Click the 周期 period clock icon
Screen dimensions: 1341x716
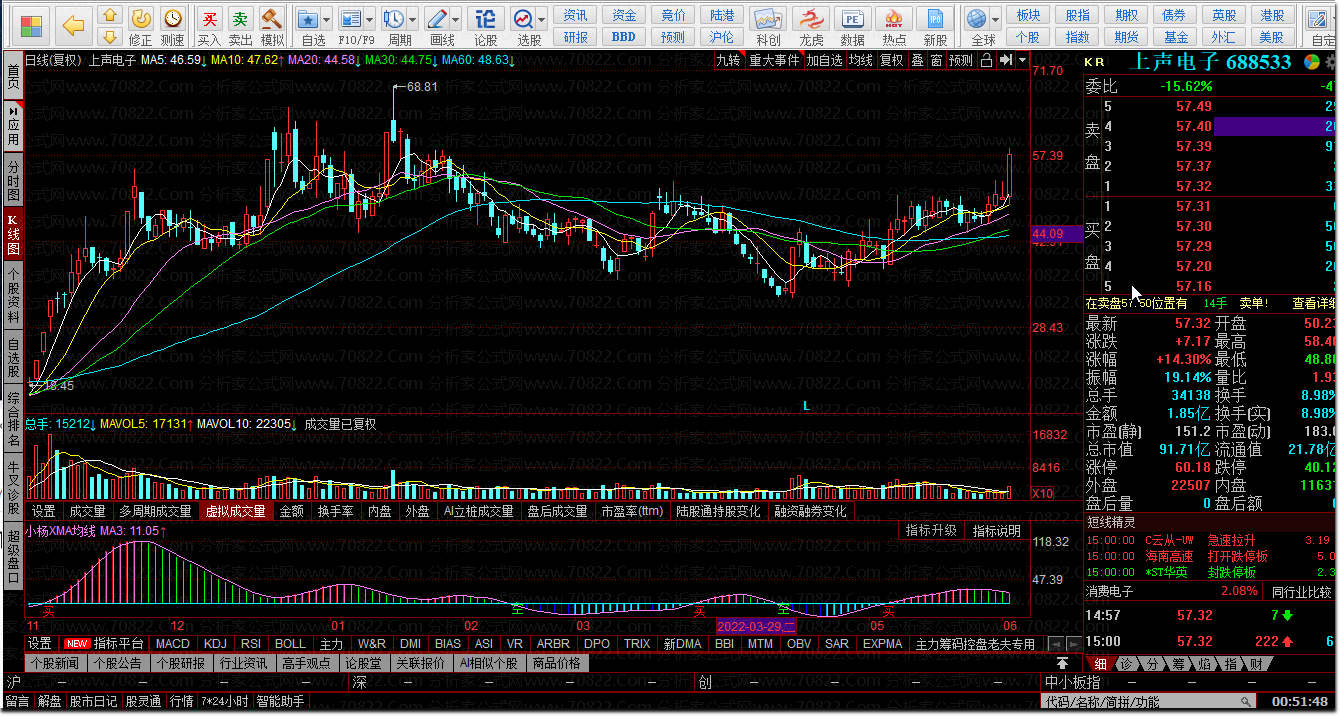pyautogui.click(x=394, y=18)
